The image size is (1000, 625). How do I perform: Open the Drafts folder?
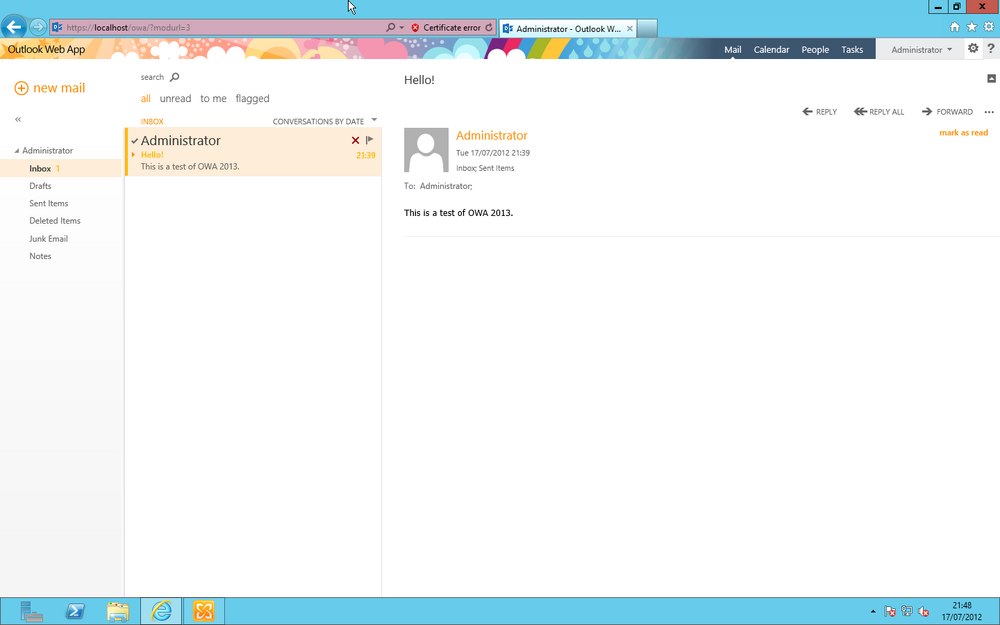click(x=40, y=186)
